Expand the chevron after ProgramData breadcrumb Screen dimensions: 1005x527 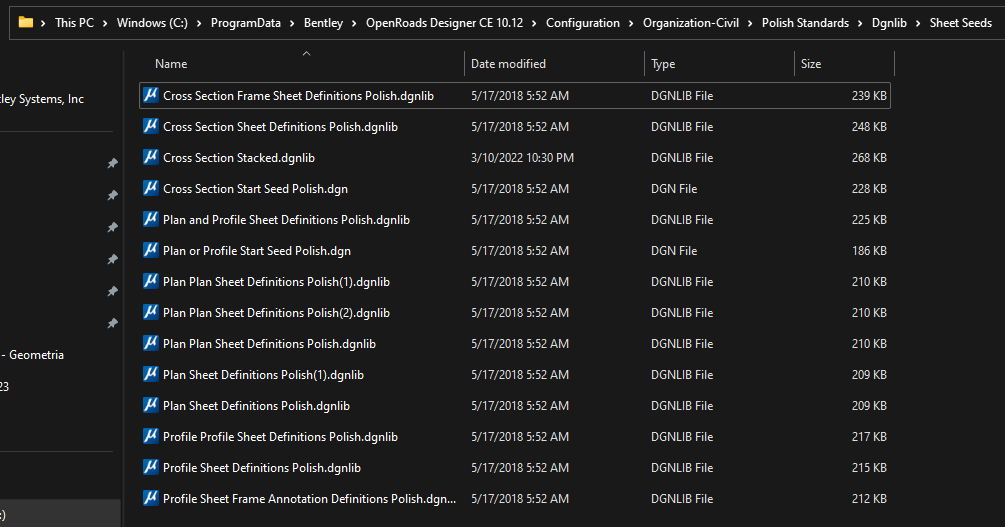(292, 23)
